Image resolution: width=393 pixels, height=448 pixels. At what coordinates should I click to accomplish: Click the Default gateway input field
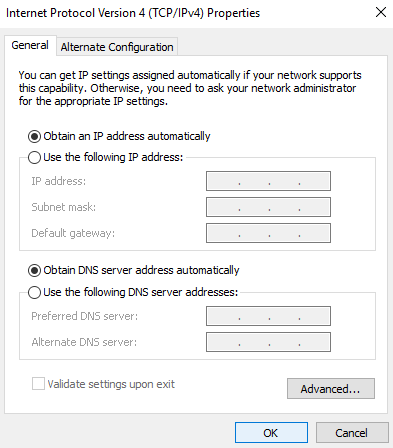[x=268, y=233]
